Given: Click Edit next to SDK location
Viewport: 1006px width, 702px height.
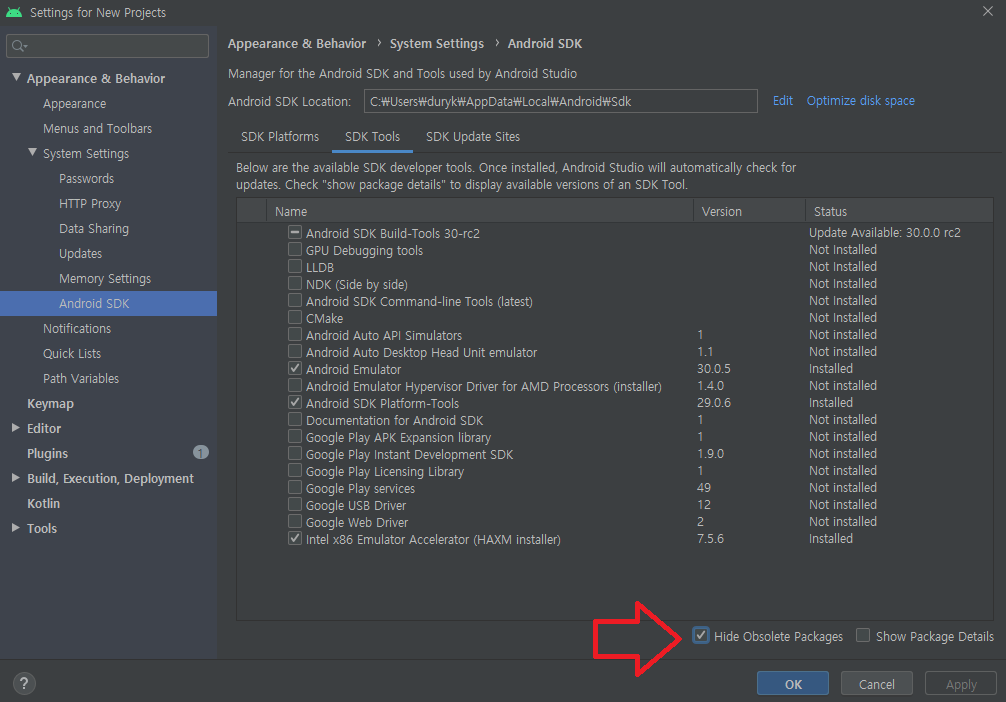Looking at the screenshot, I should point(782,101).
